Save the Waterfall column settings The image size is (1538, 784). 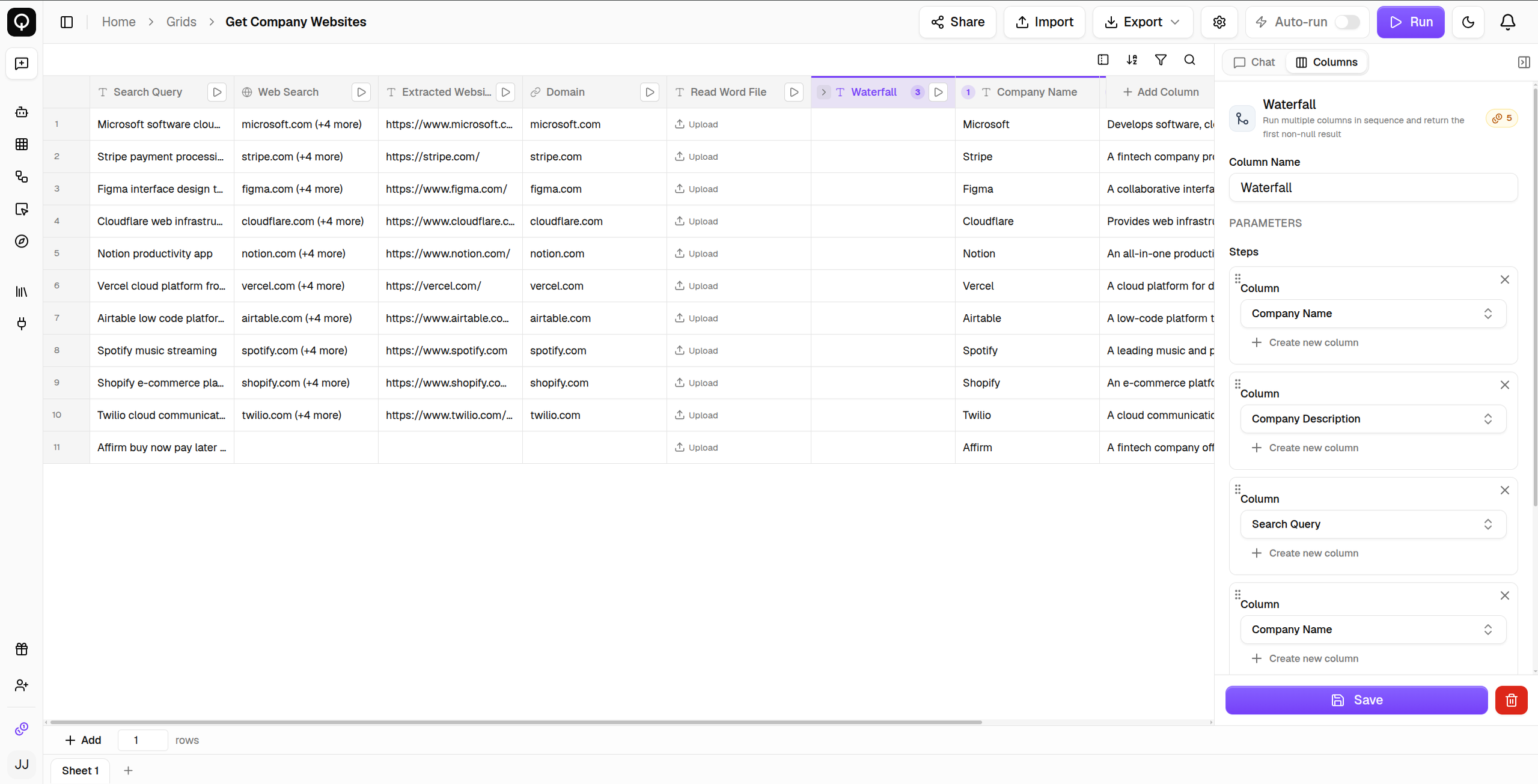click(1356, 700)
